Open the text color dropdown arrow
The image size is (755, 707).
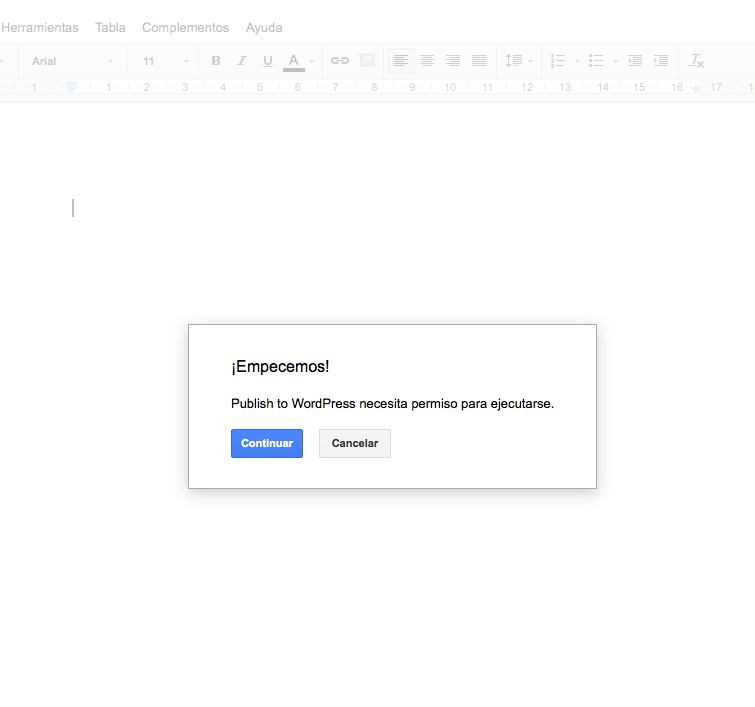click(312, 61)
